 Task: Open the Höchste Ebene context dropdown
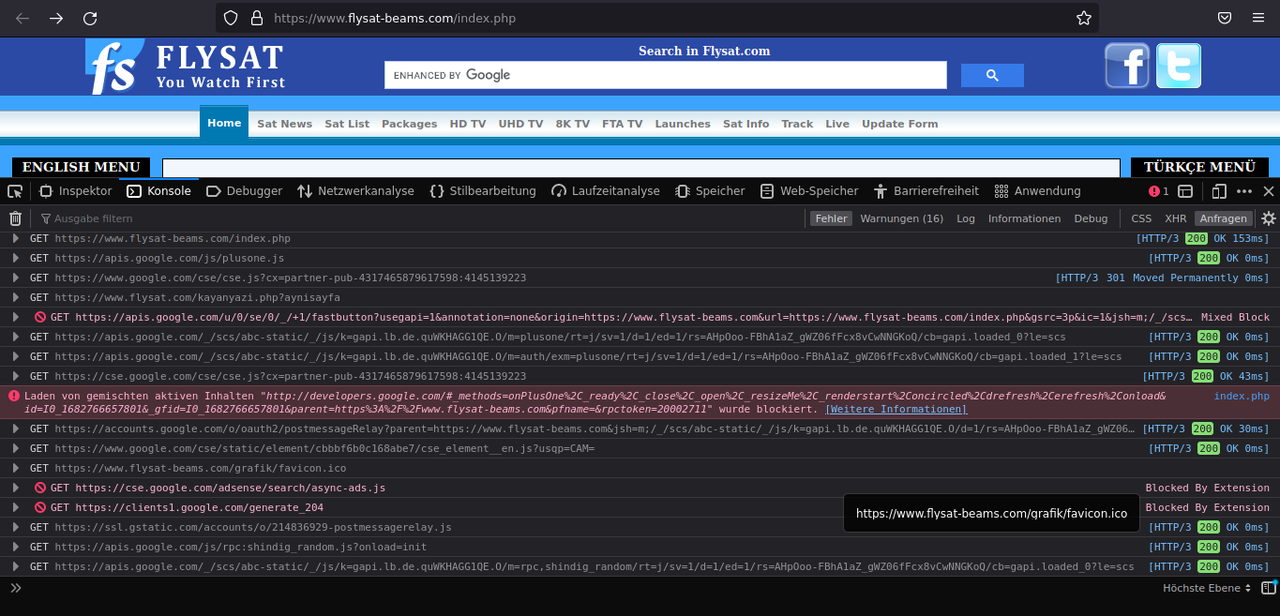pyautogui.click(x=1207, y=588)
